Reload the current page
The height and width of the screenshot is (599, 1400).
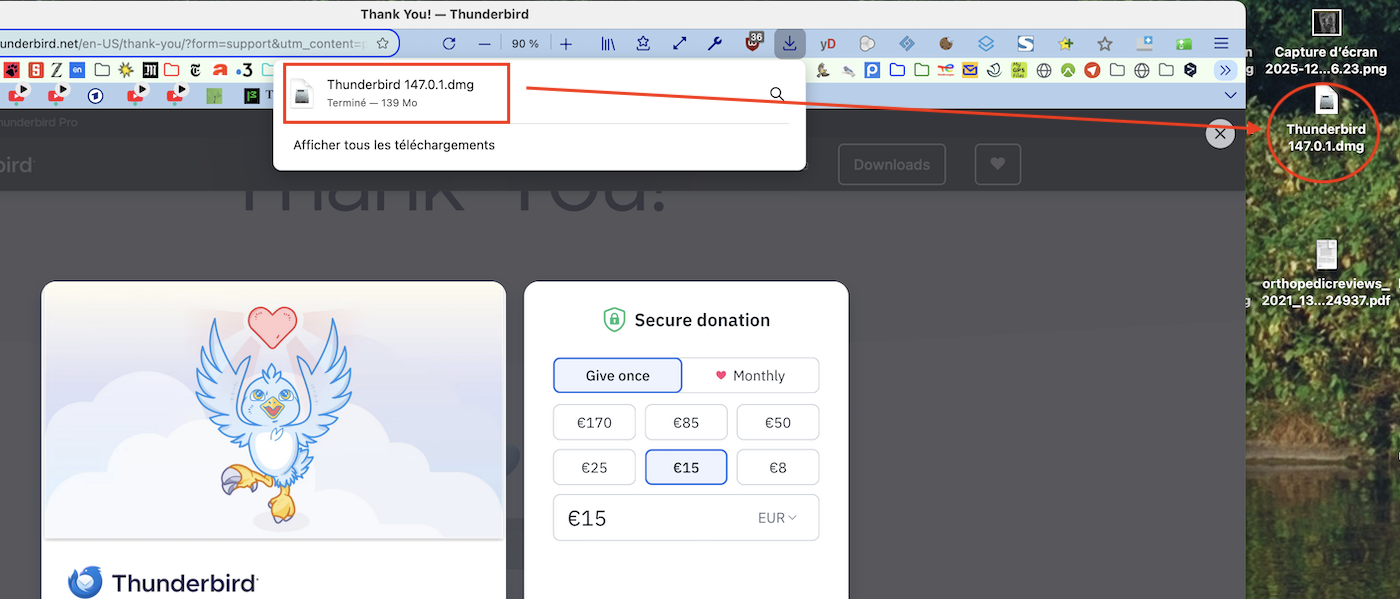coord(449,44)
